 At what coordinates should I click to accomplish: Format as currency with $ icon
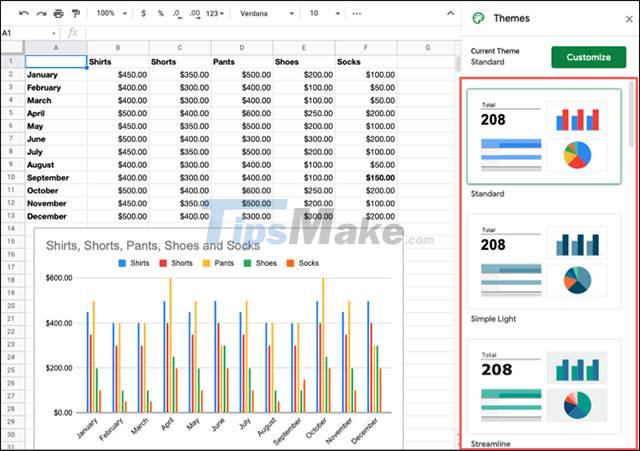pos(143,13)
